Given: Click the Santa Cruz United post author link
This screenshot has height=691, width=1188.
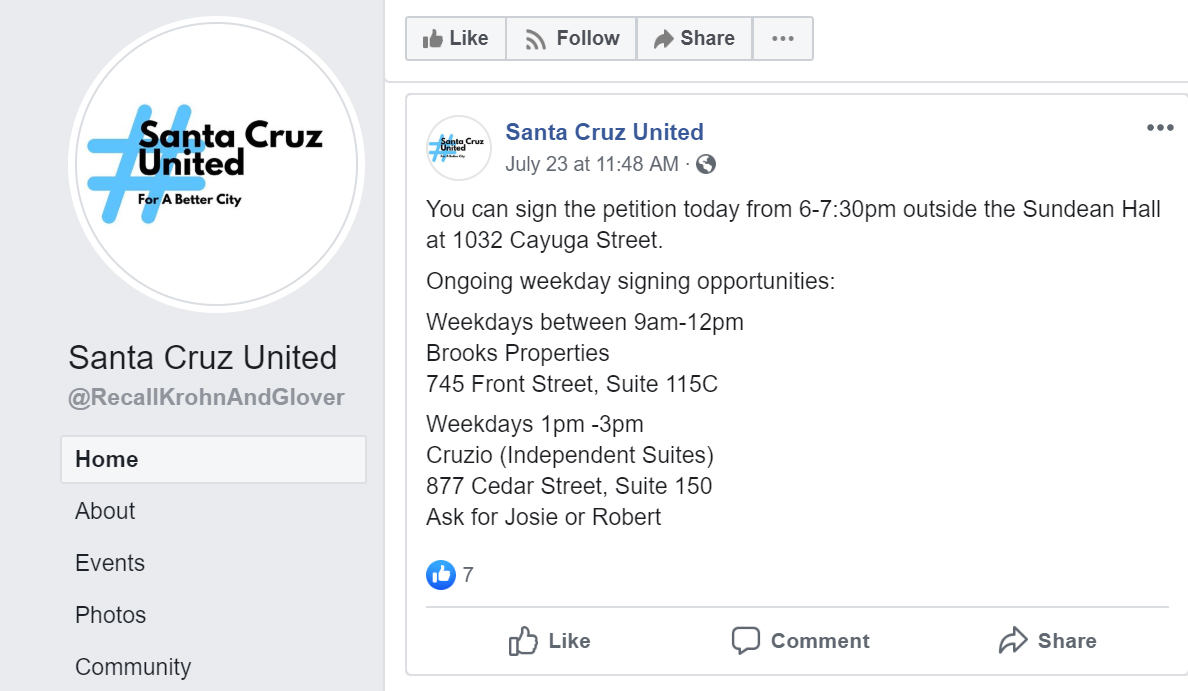Looking at the screenshot, I should pyautogui.click(x=604, y=132).
